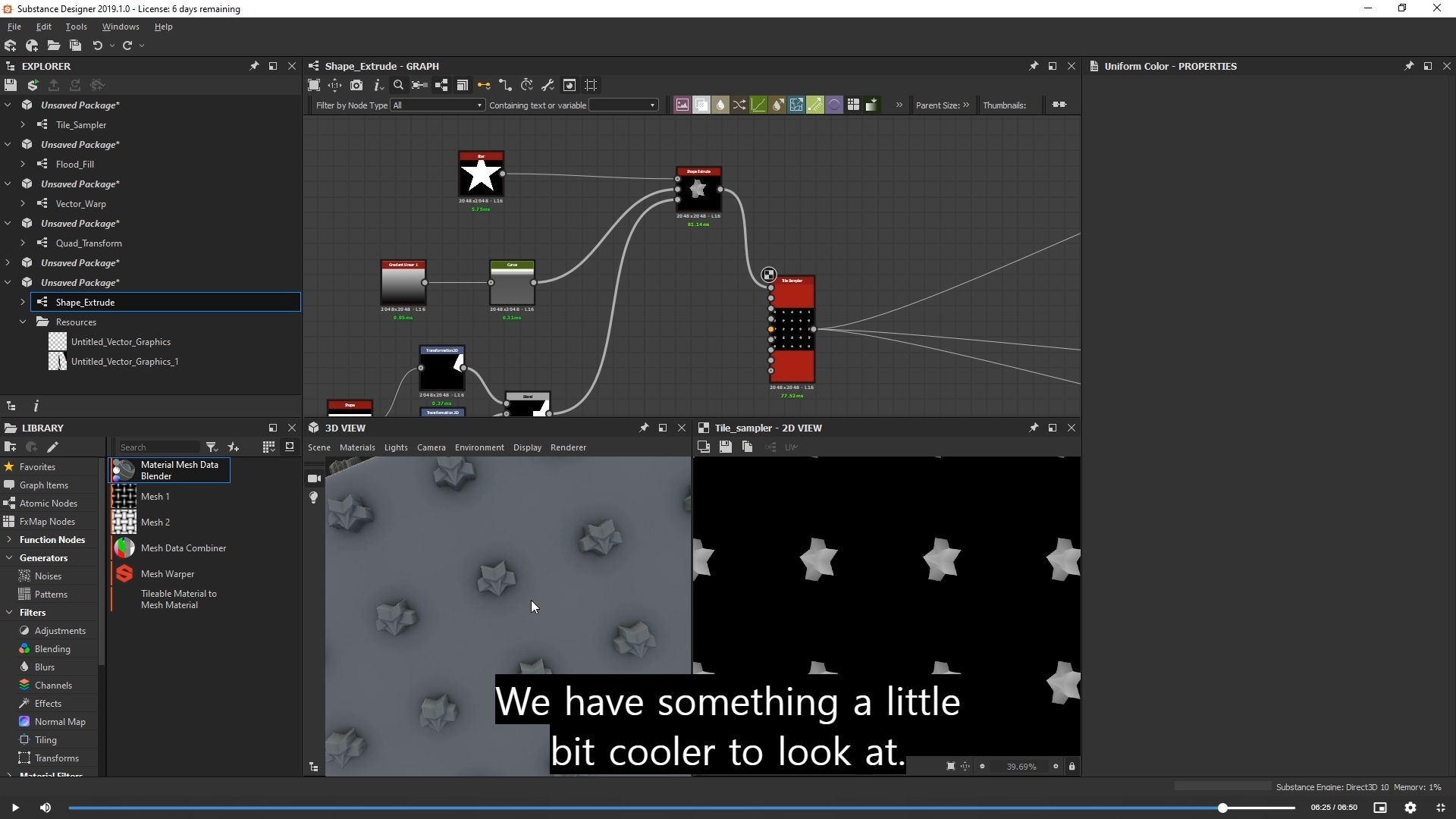
Task: Click the 3D view camera icon
Action: (314, 479)
